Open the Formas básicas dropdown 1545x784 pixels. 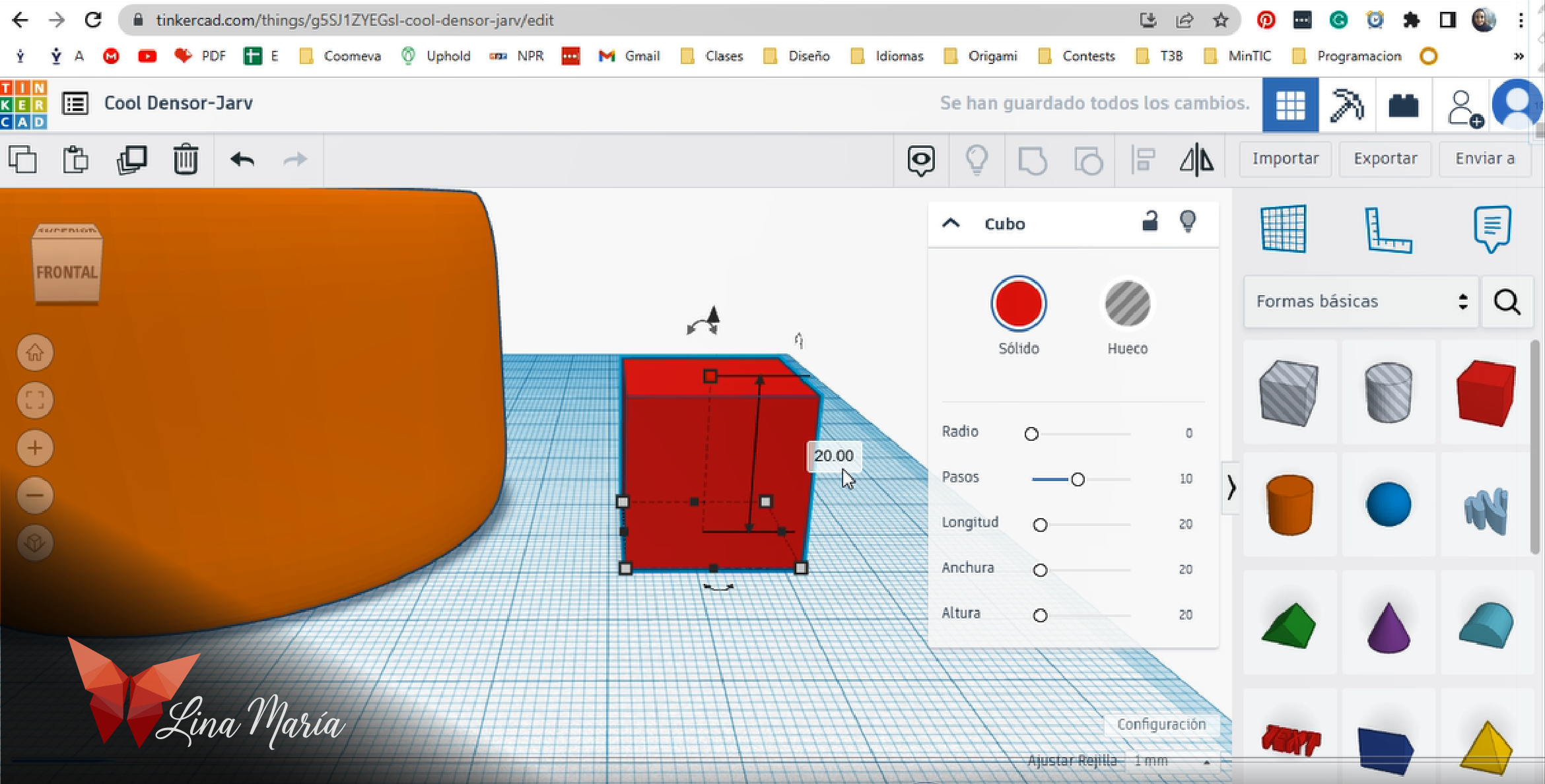[1360, 302]
